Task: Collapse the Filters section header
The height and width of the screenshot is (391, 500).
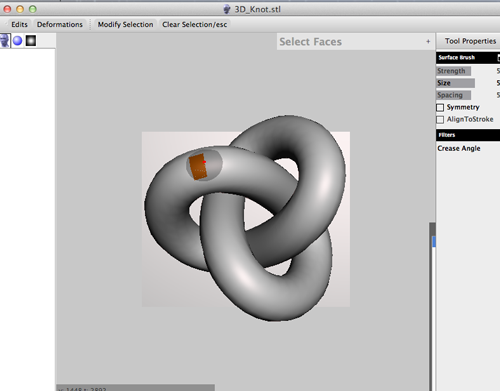Action: point(468,135)
